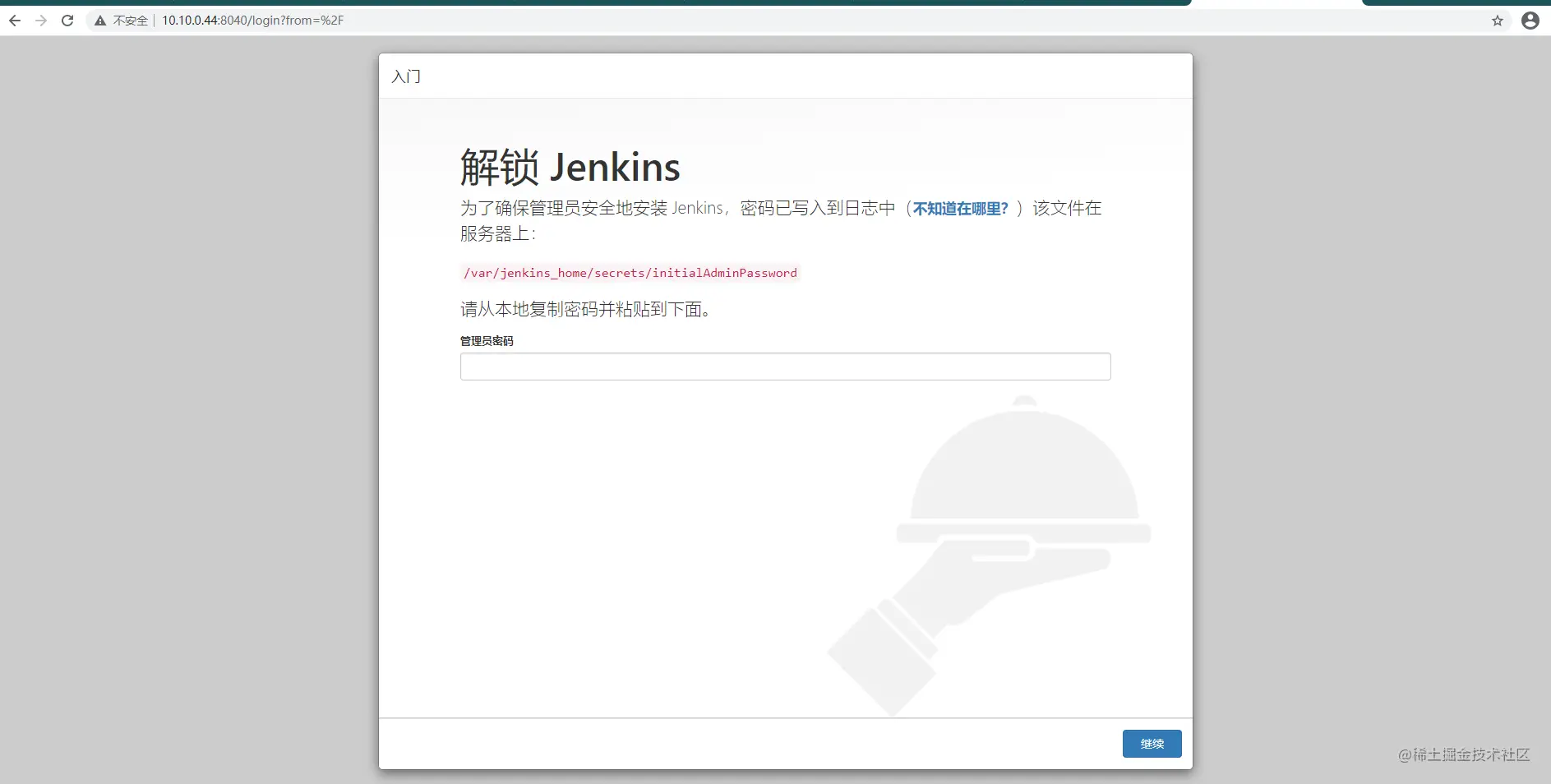This screenshot has height=784, width=1551.
Task: Click the 请从本地复制密码并粘贴到下面 instruction text
Action: click(x=585, y=310)
